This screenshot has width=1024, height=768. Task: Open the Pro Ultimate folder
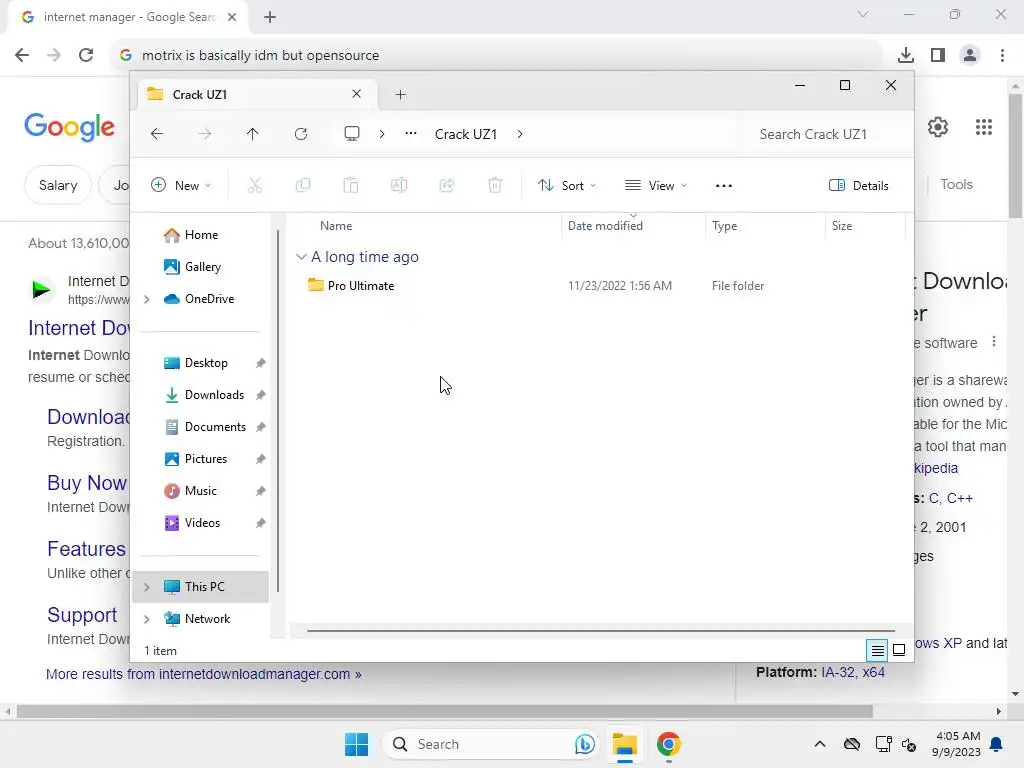360,285
